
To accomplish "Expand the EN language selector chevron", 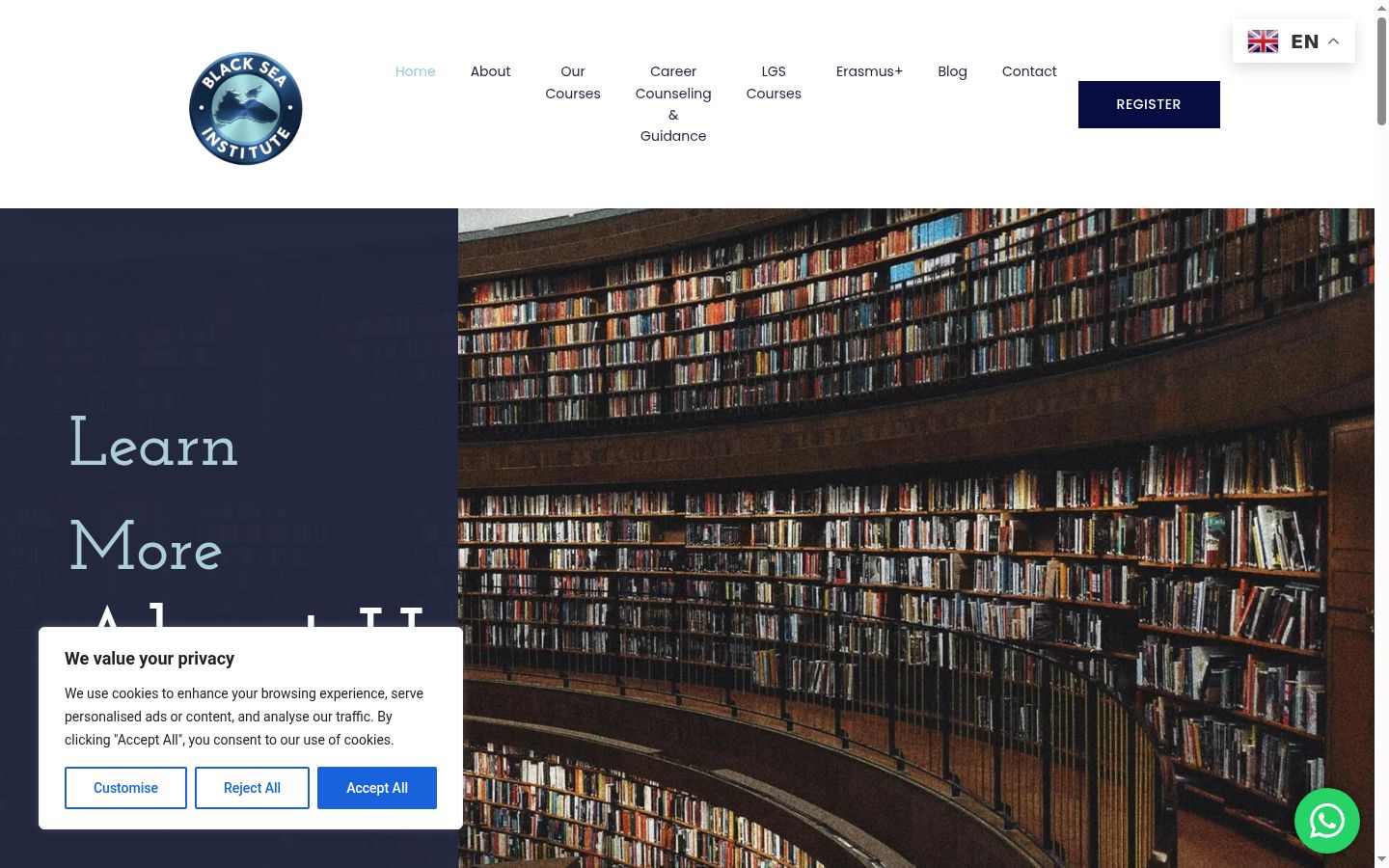I will 1334,41.
